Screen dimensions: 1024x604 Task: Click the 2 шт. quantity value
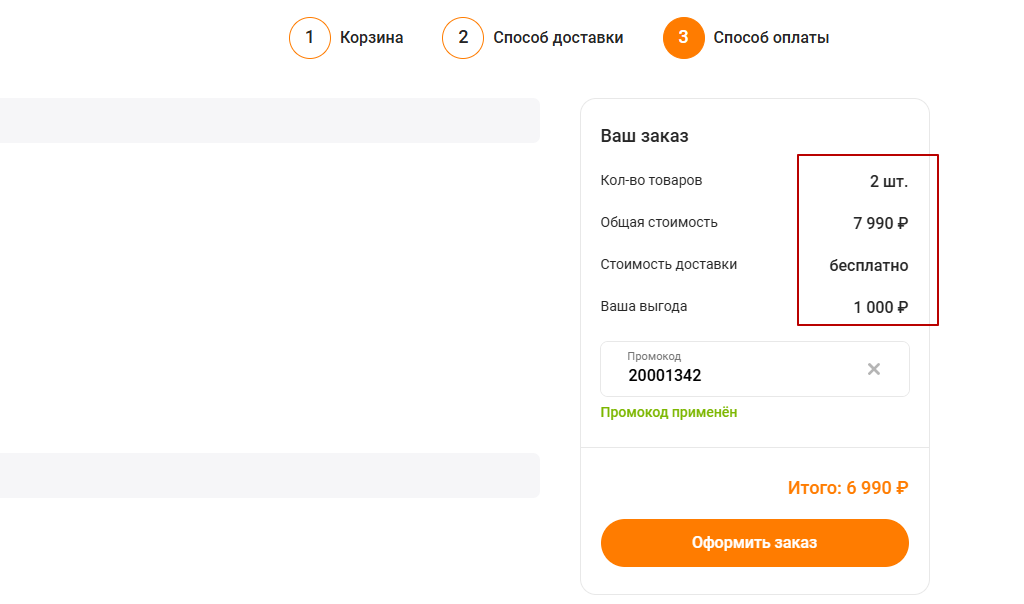[888, 182]
